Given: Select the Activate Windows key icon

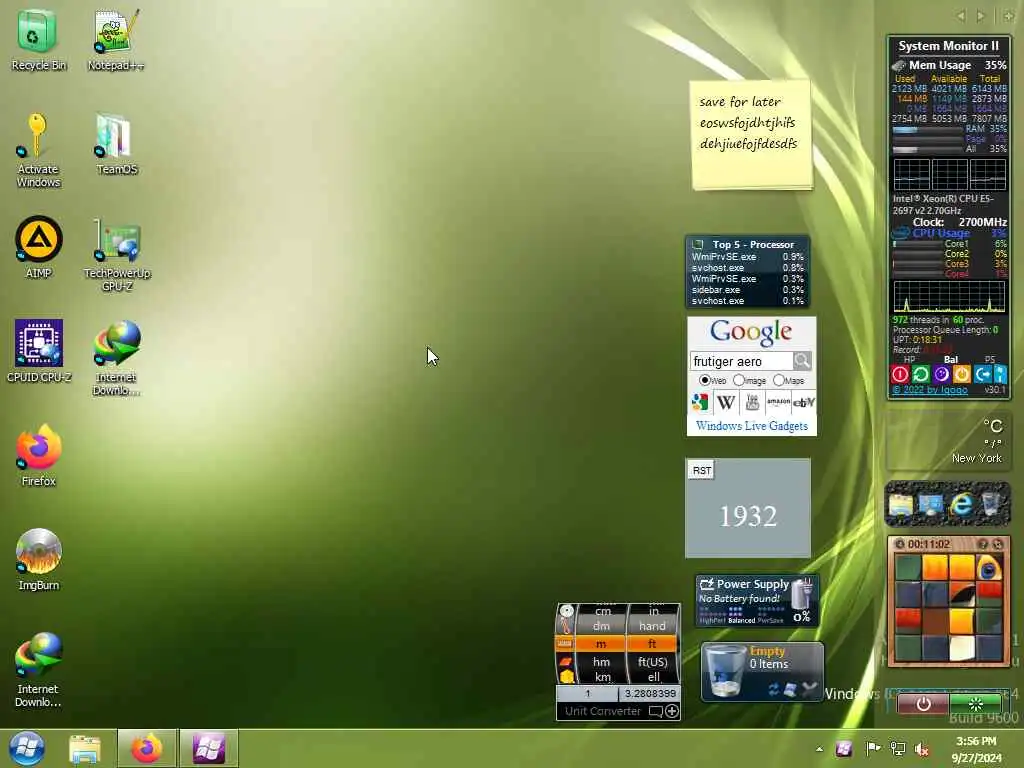Looking at the screenshot, I should point(38,150).
